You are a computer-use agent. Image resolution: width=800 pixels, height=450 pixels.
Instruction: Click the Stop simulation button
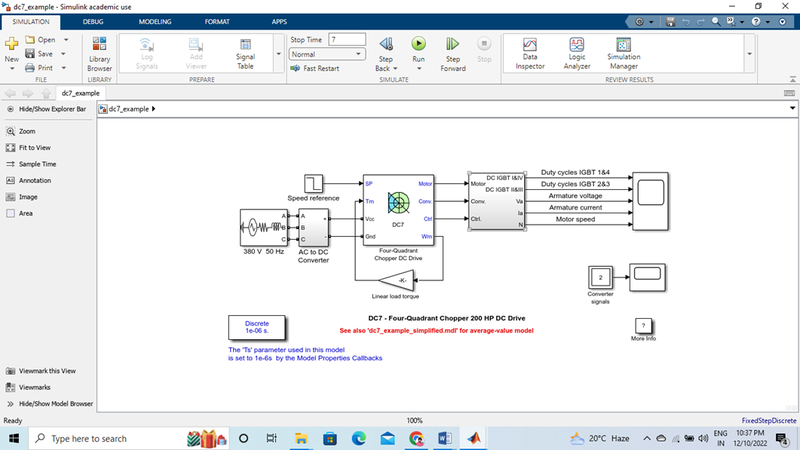click(484, 51)
